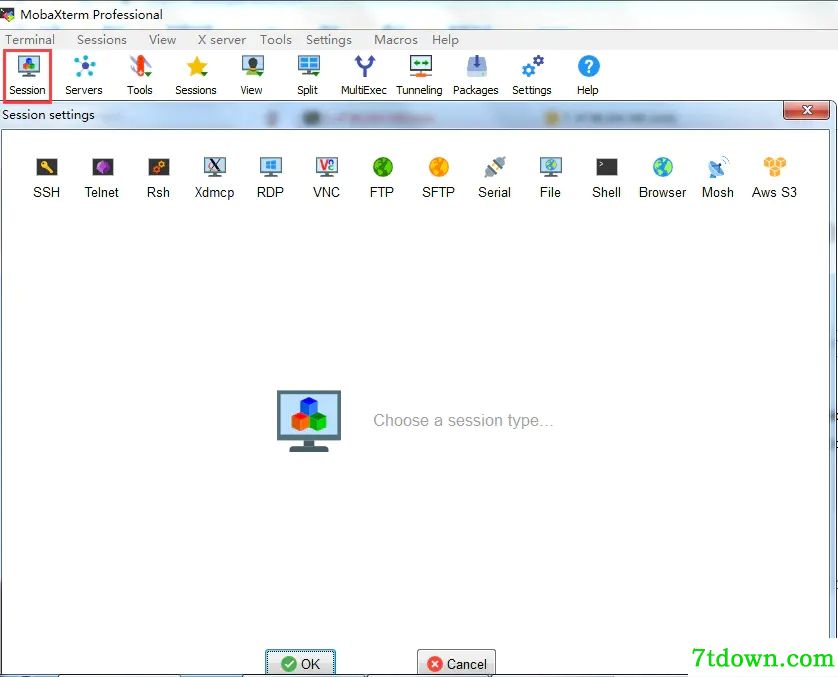Screen dimensions: 838x677
Task: Open the Settings menu in menu bar
Action: pos(329,40)
